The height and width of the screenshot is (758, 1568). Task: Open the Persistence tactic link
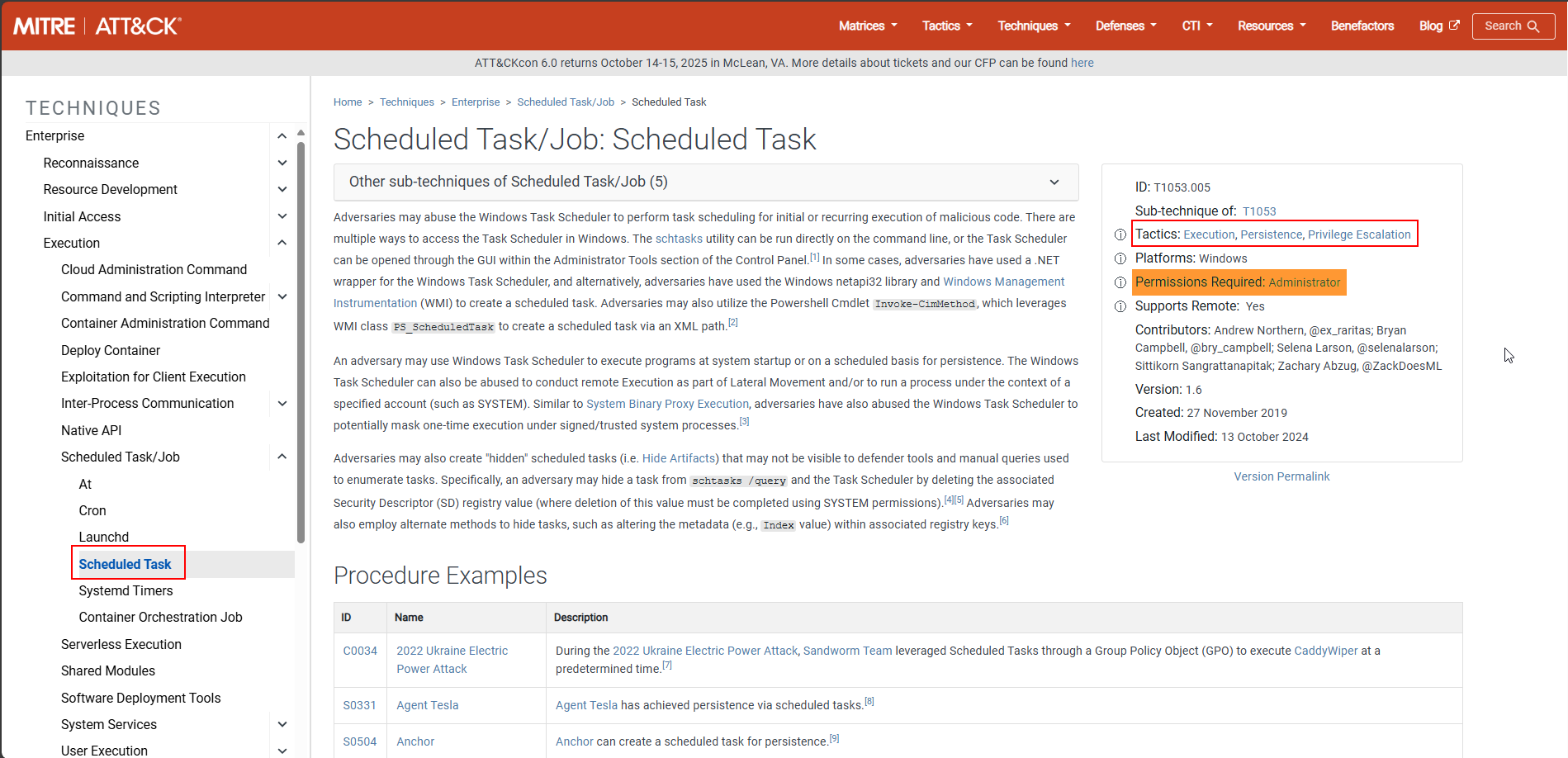click(1271, 235)
